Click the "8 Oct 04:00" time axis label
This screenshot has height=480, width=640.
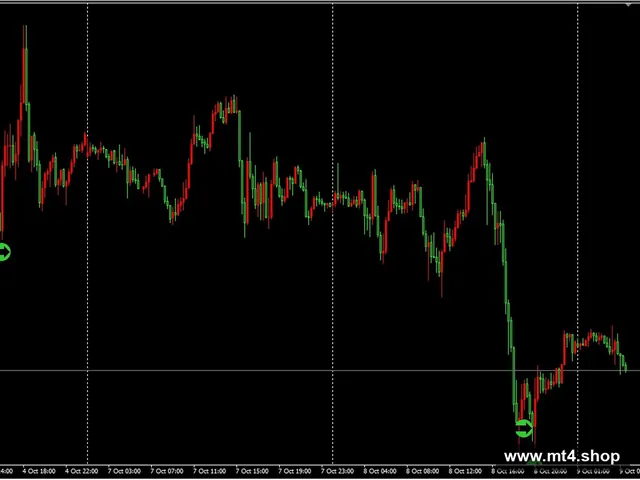380,471
